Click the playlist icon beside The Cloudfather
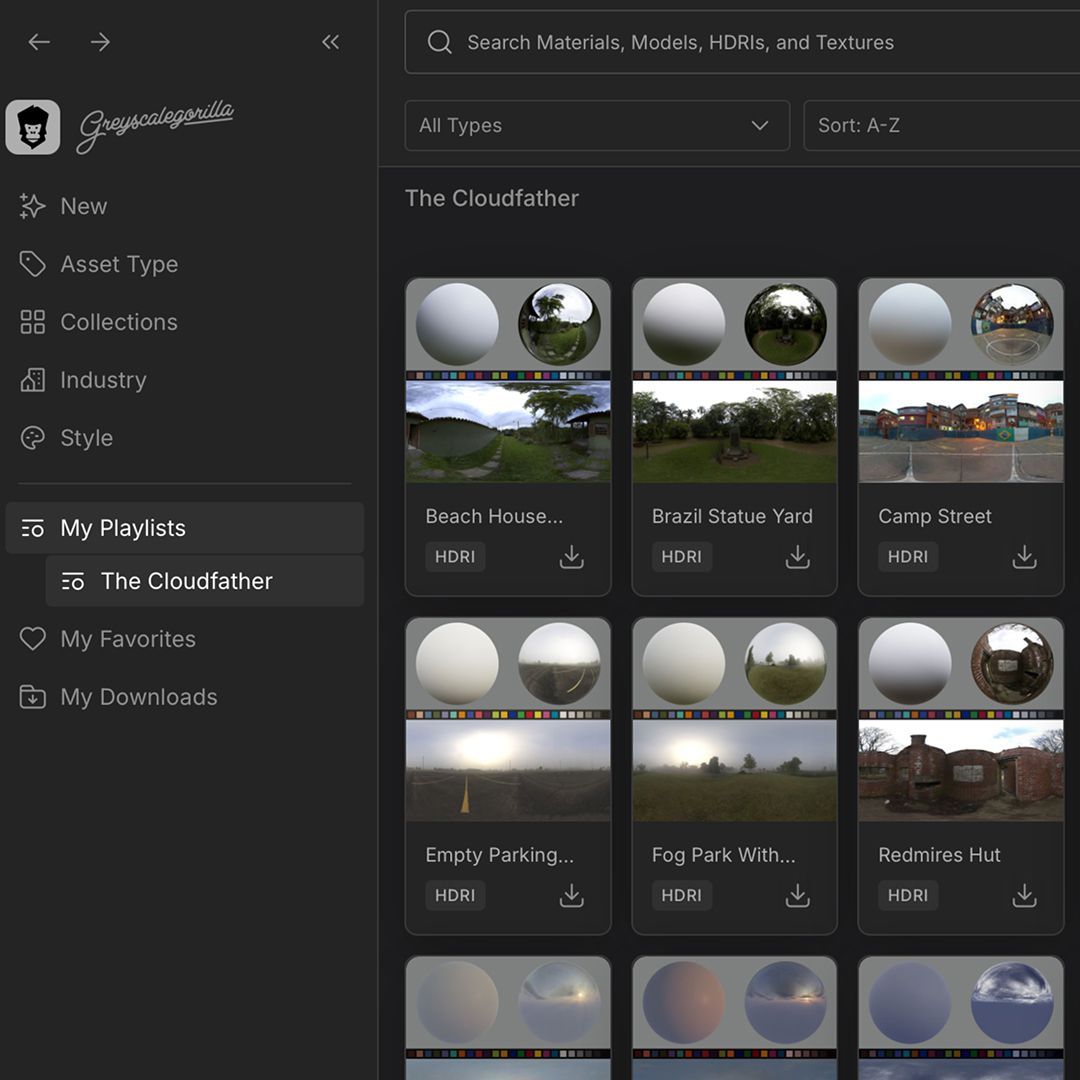This screenshot has width=1080, height=1080. 72,581
